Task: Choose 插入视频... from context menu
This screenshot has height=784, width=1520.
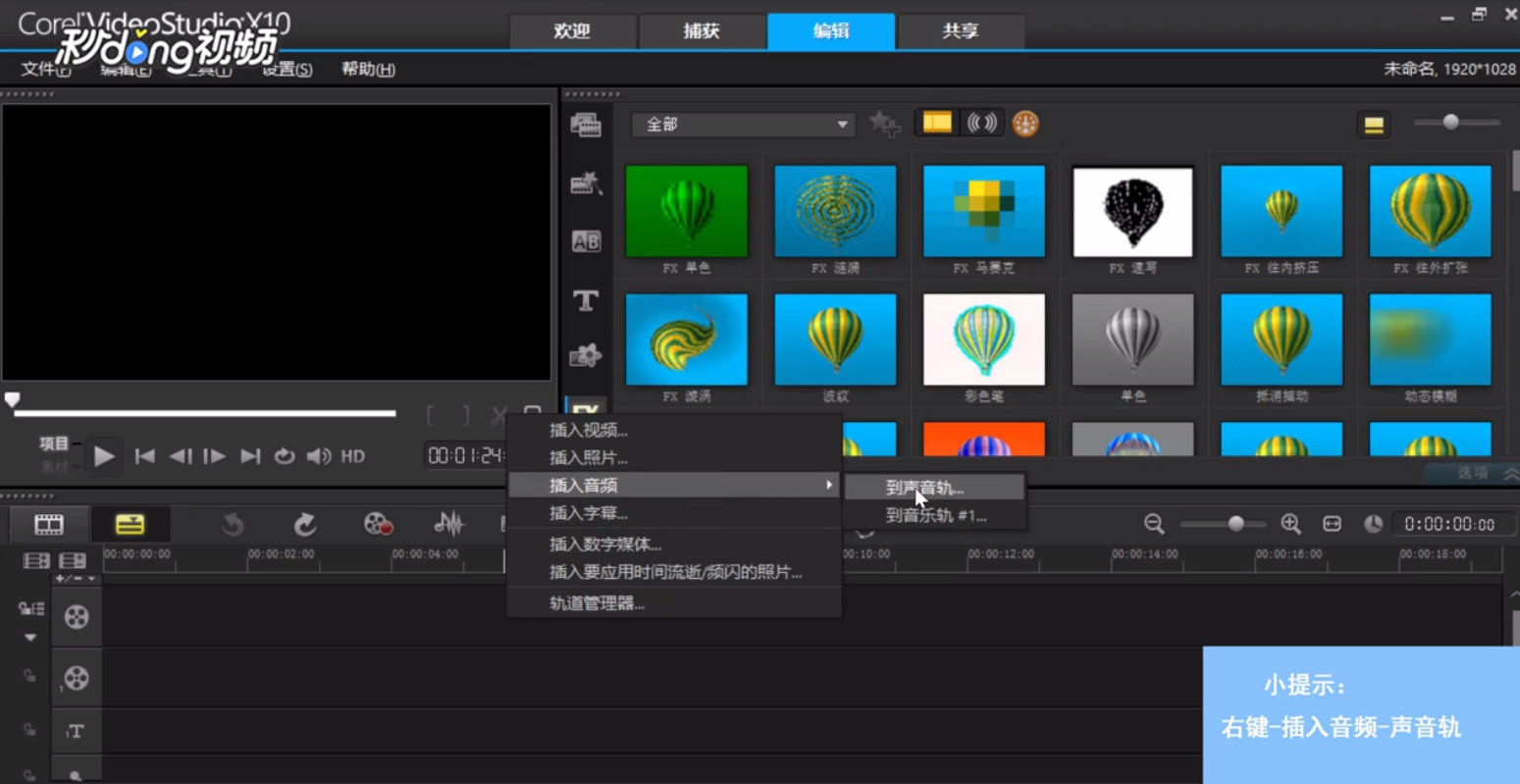Action: pyautogui.click(x=674, y=430)
